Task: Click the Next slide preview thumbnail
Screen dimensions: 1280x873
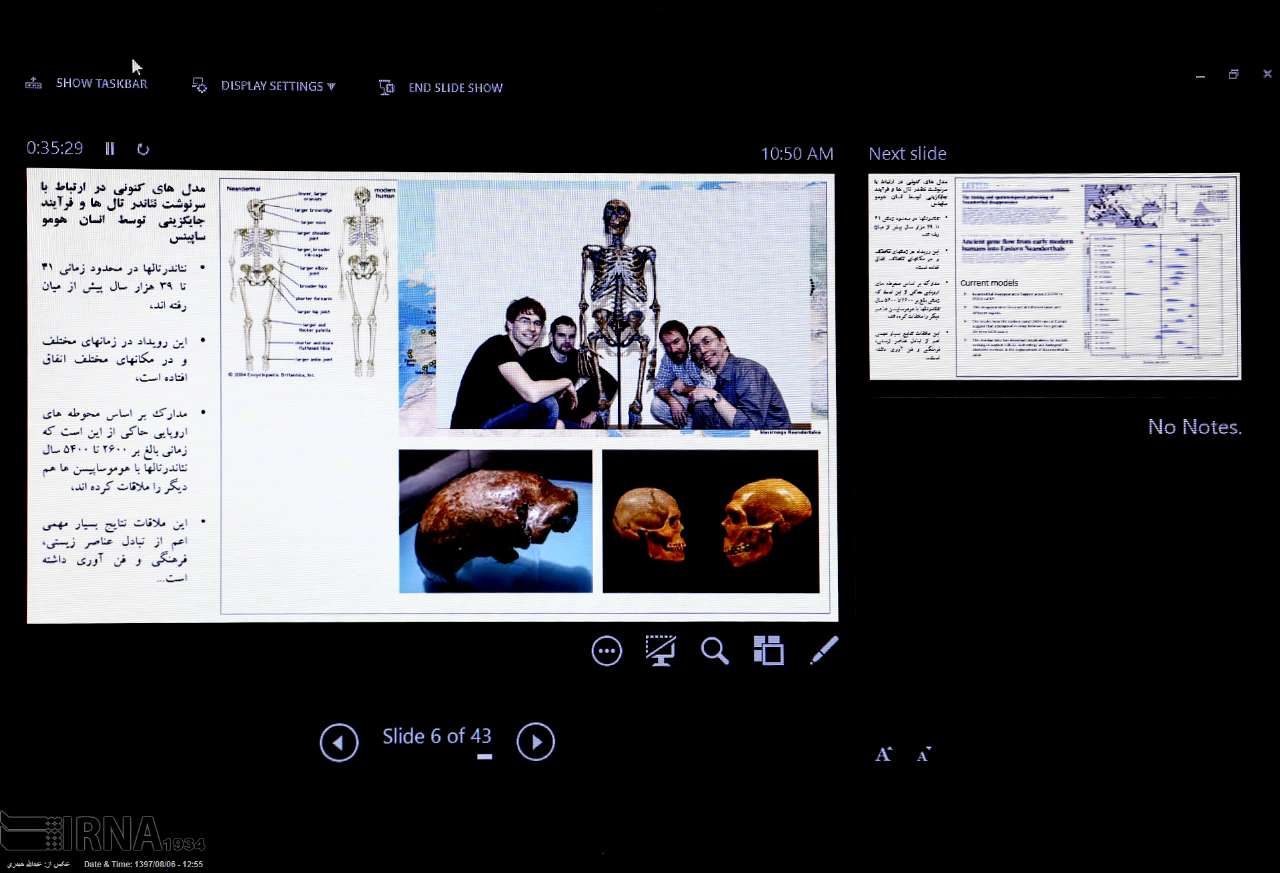Action: tap(1054, 277)
